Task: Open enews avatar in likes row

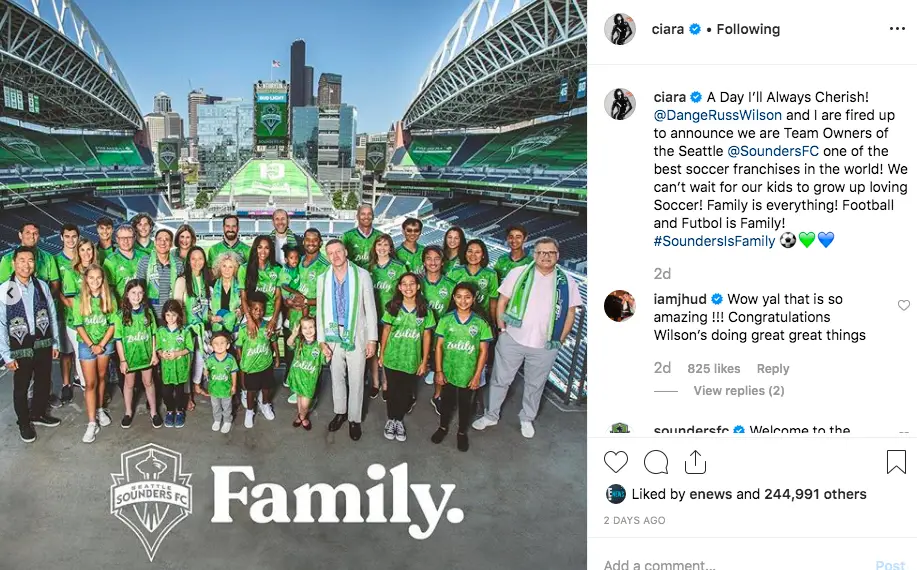Action: 615,494
